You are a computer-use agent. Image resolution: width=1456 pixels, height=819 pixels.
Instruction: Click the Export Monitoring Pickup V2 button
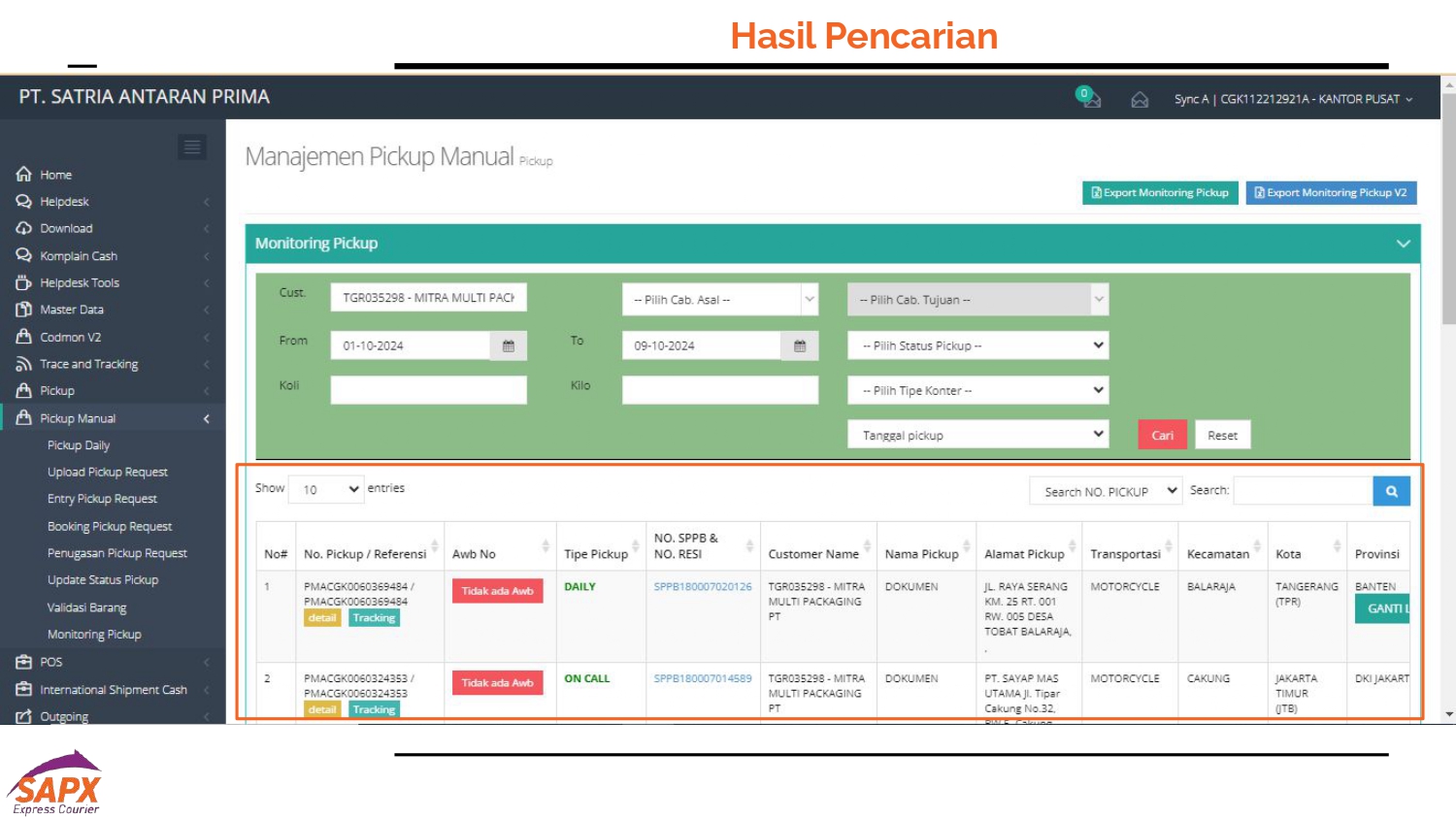pyautogui.click(x=1331, y=193)
